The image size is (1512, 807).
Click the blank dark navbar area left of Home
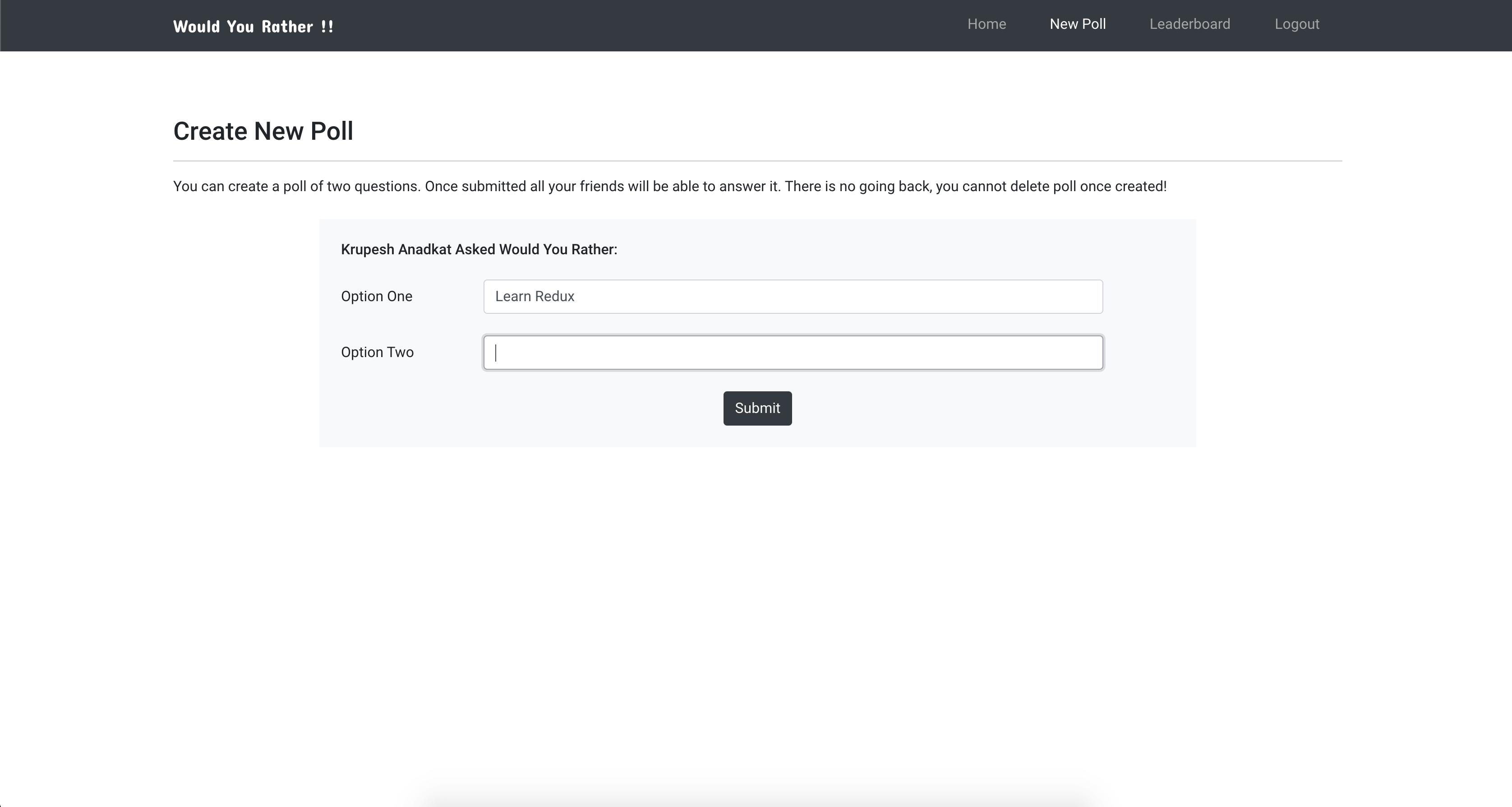coord(645,26)
